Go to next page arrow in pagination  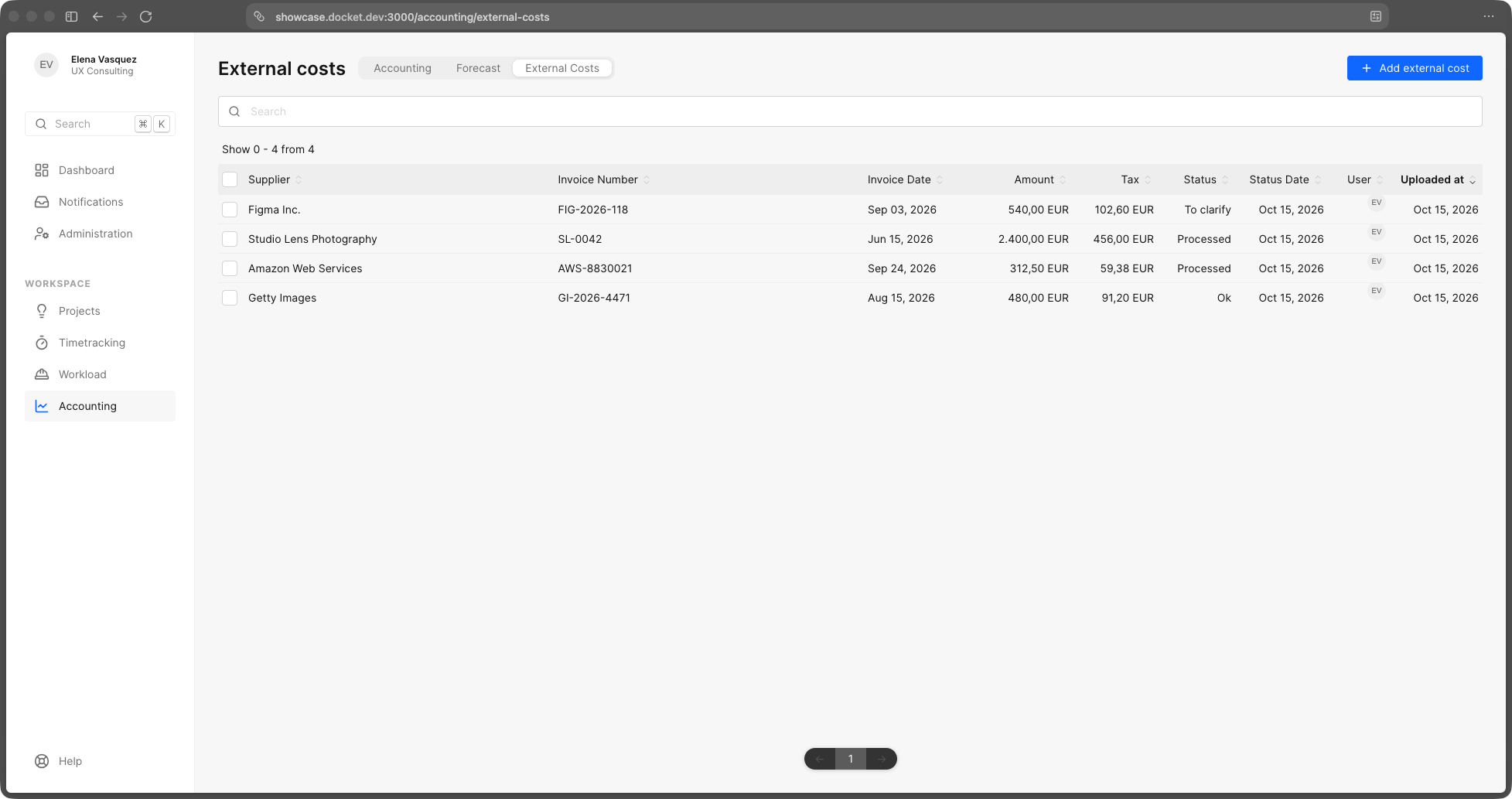[882, 759]
